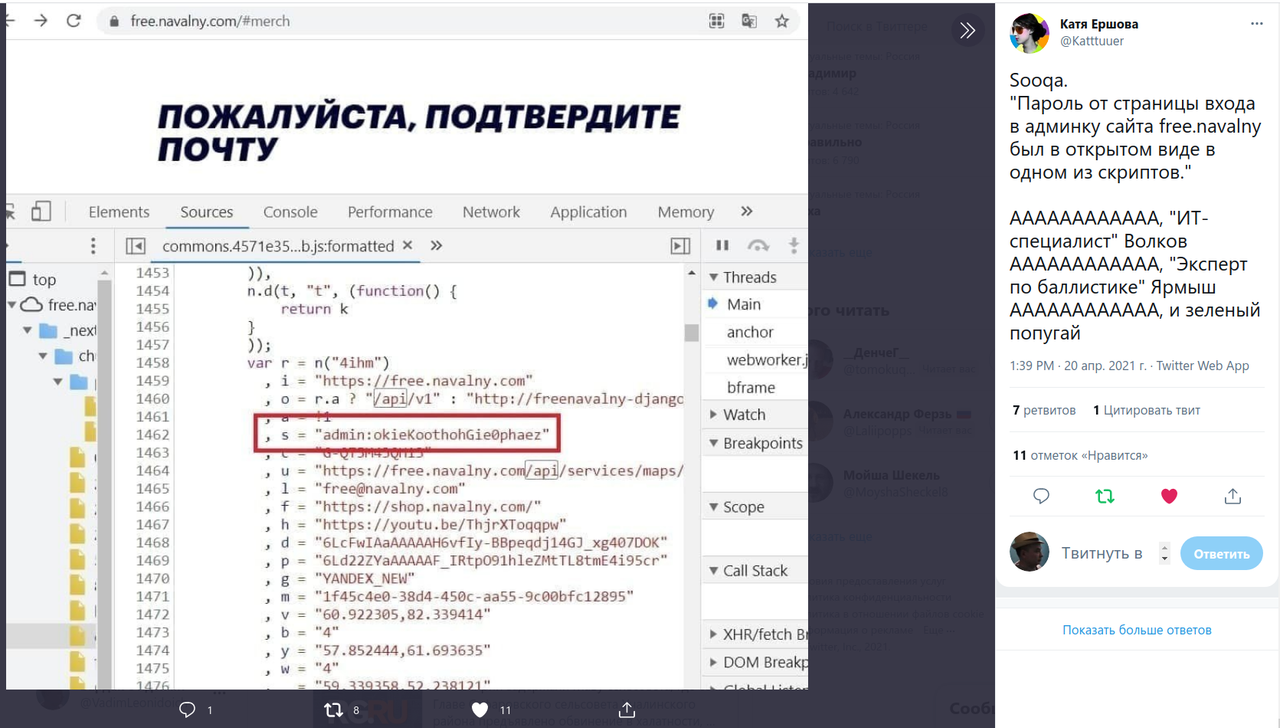View 1 Цитировать твит list
The height and width of the screenshot is (728, 1280).
[x=1147, y=410]
